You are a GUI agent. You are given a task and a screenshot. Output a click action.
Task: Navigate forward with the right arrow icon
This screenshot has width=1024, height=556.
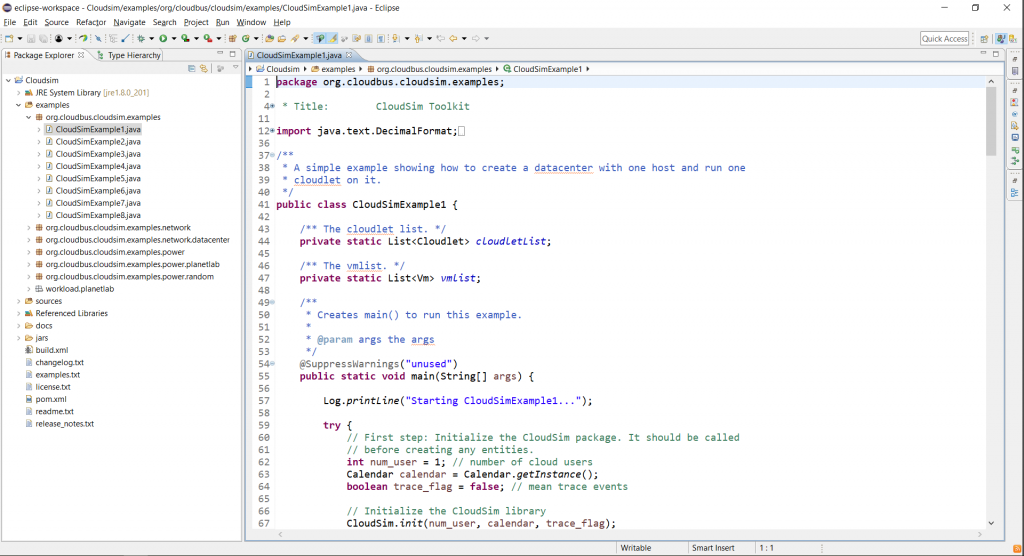[476, 39]
